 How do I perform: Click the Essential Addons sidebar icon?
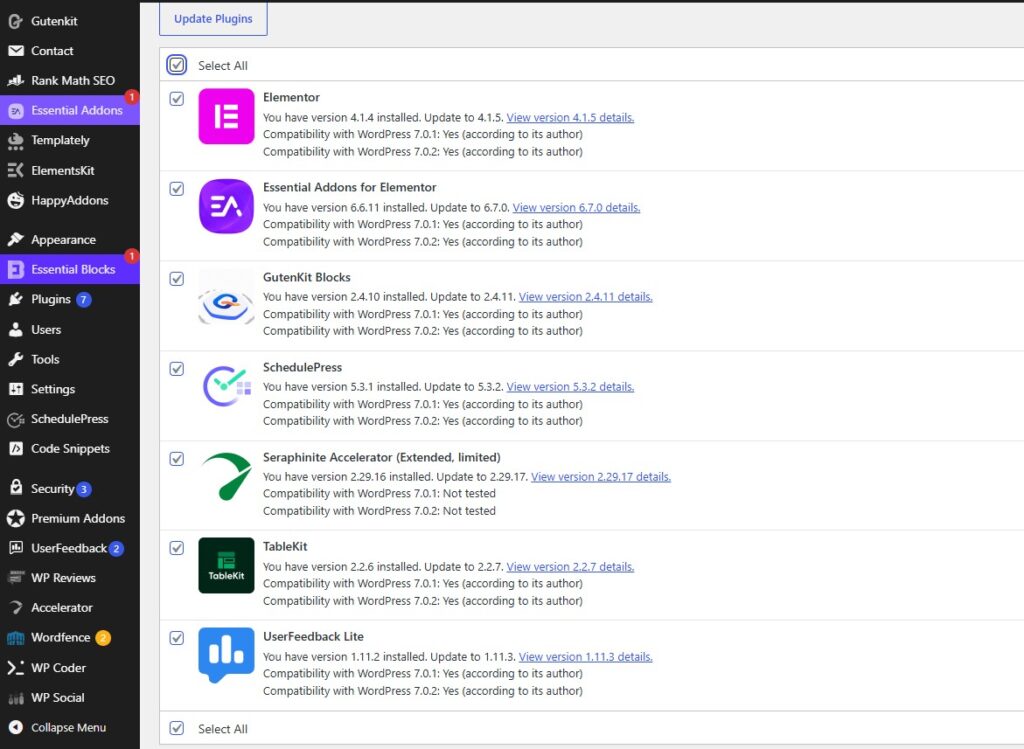pyautogui.click(x=16, y=110)
